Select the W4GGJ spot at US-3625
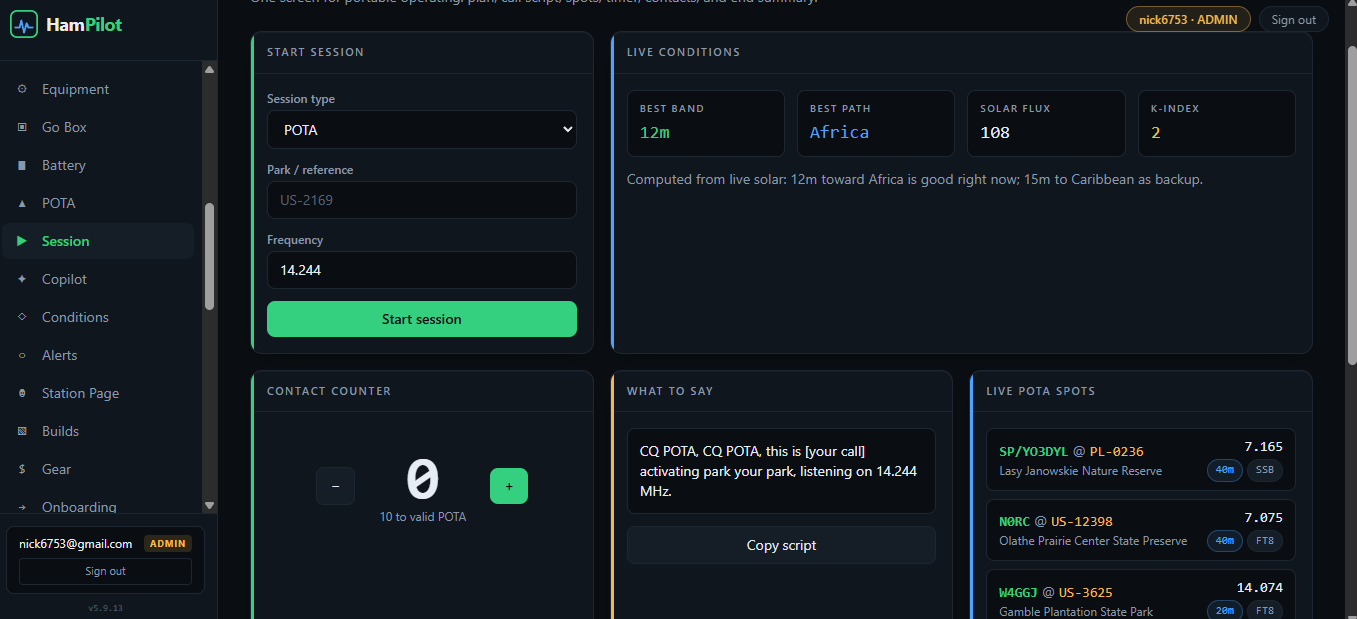Viewport: 1357px width, 619px height. [x=1141, y=594]
